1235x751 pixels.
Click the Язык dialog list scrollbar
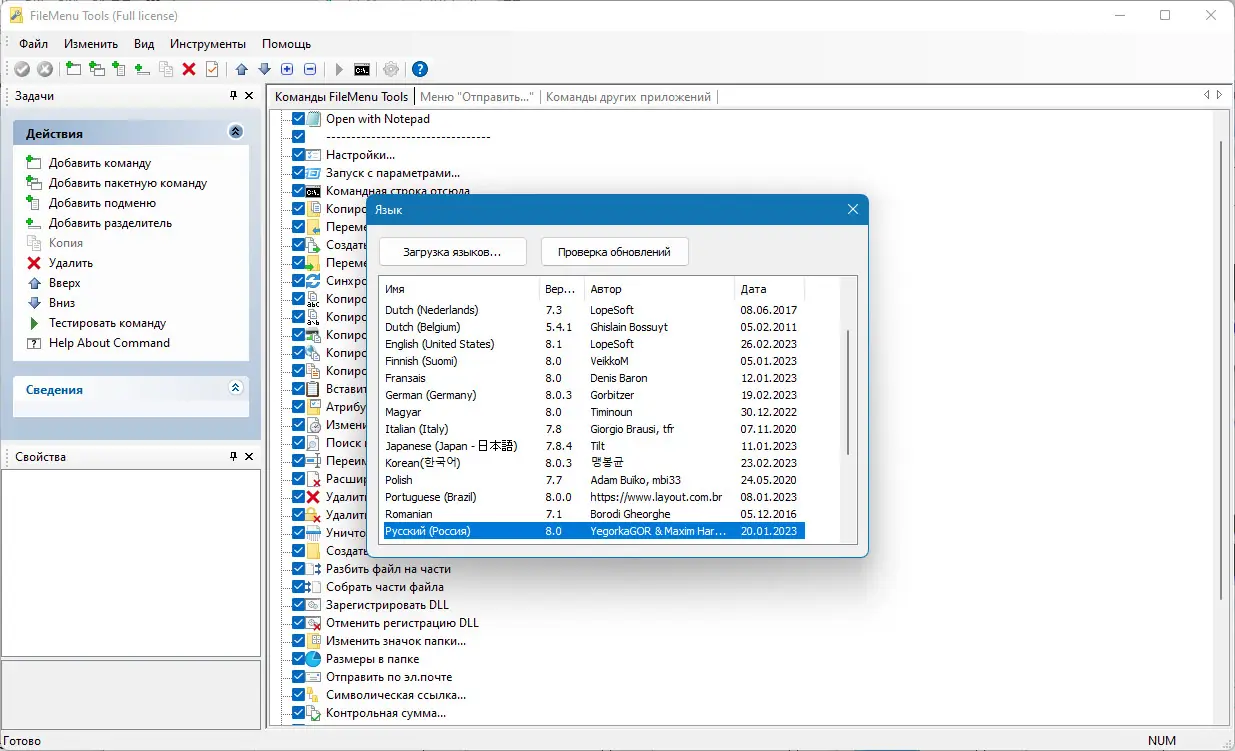tap(848, 392)
